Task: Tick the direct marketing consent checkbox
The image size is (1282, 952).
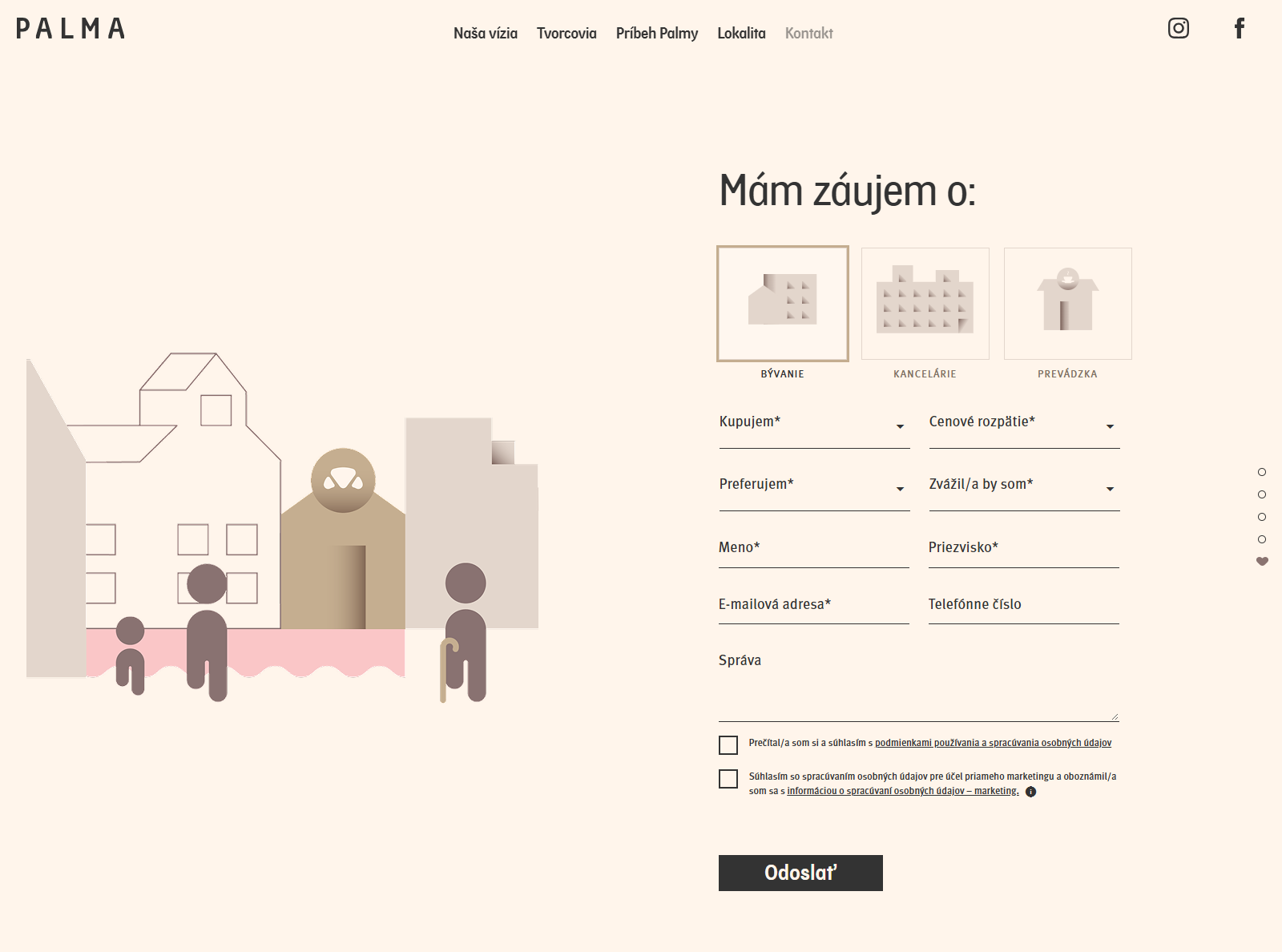Action: [x=728, y=779]
